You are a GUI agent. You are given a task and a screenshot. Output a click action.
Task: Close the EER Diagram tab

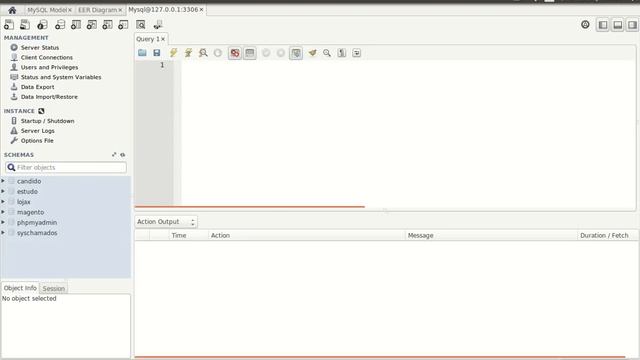120,10
